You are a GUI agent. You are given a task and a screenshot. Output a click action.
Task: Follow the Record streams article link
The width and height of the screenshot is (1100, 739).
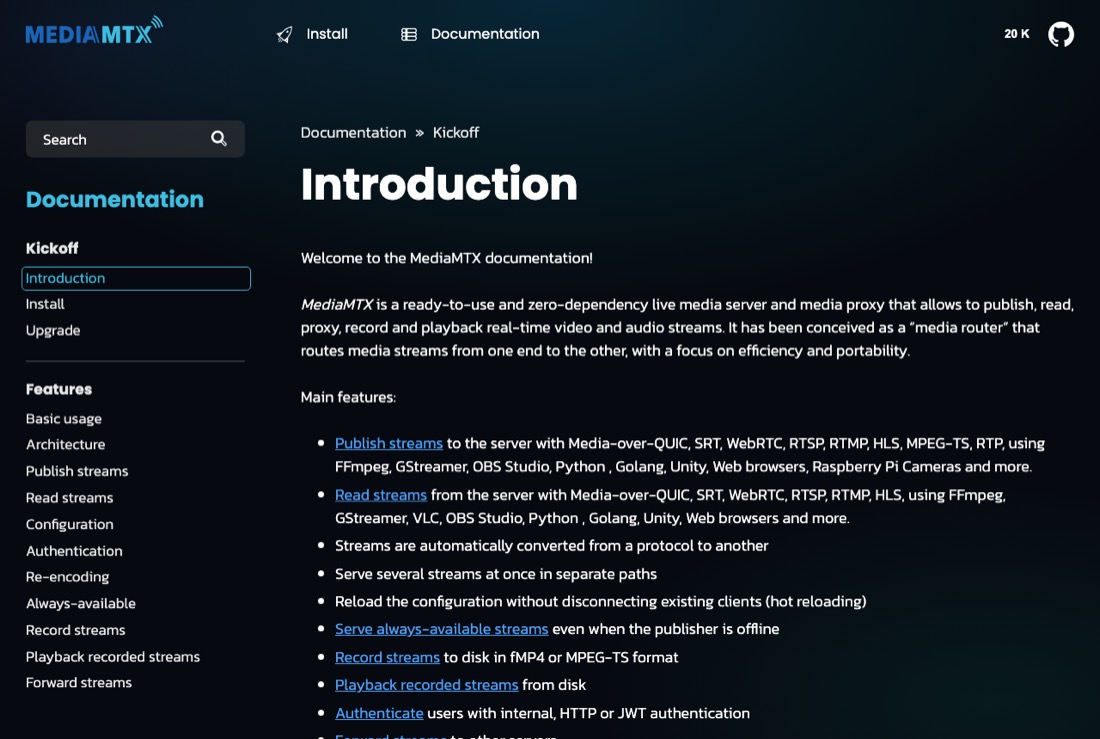point(387,658)
